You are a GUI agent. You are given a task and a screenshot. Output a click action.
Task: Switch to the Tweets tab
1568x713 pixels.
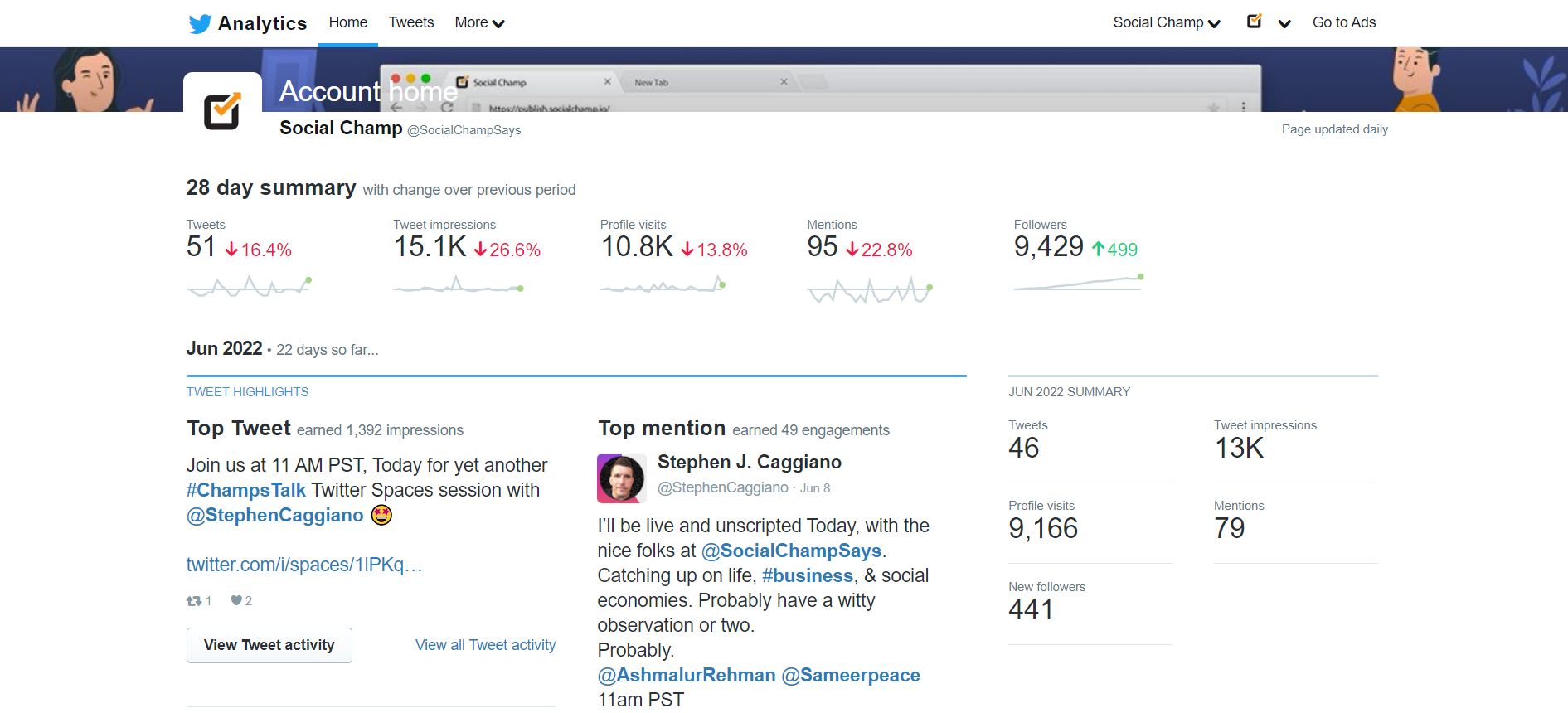click(411, 22)
